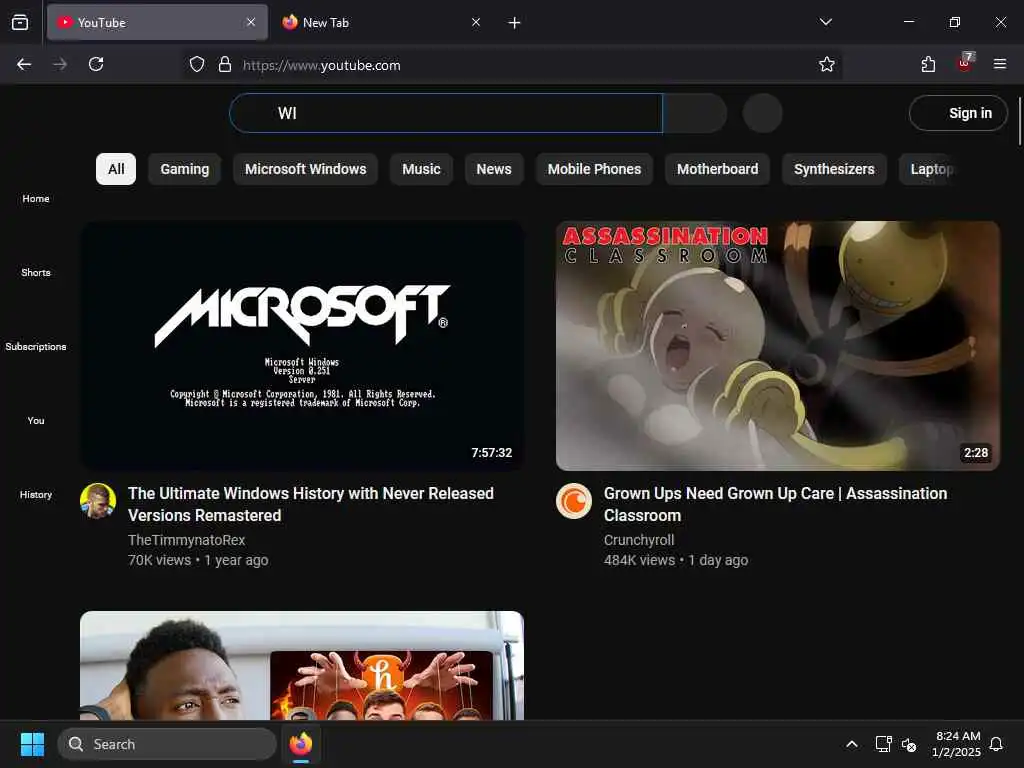The width and height of the screenshot is (1024, 768).
Task: Click the Crunchyroll channel avatar icon
Action: [574, 501]
